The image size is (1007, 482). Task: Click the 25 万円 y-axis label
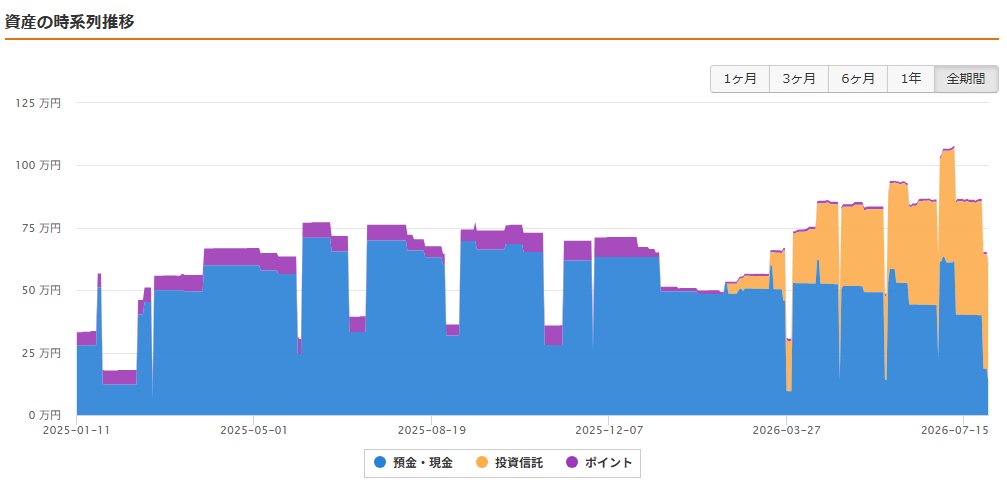[x=41, y=353]
